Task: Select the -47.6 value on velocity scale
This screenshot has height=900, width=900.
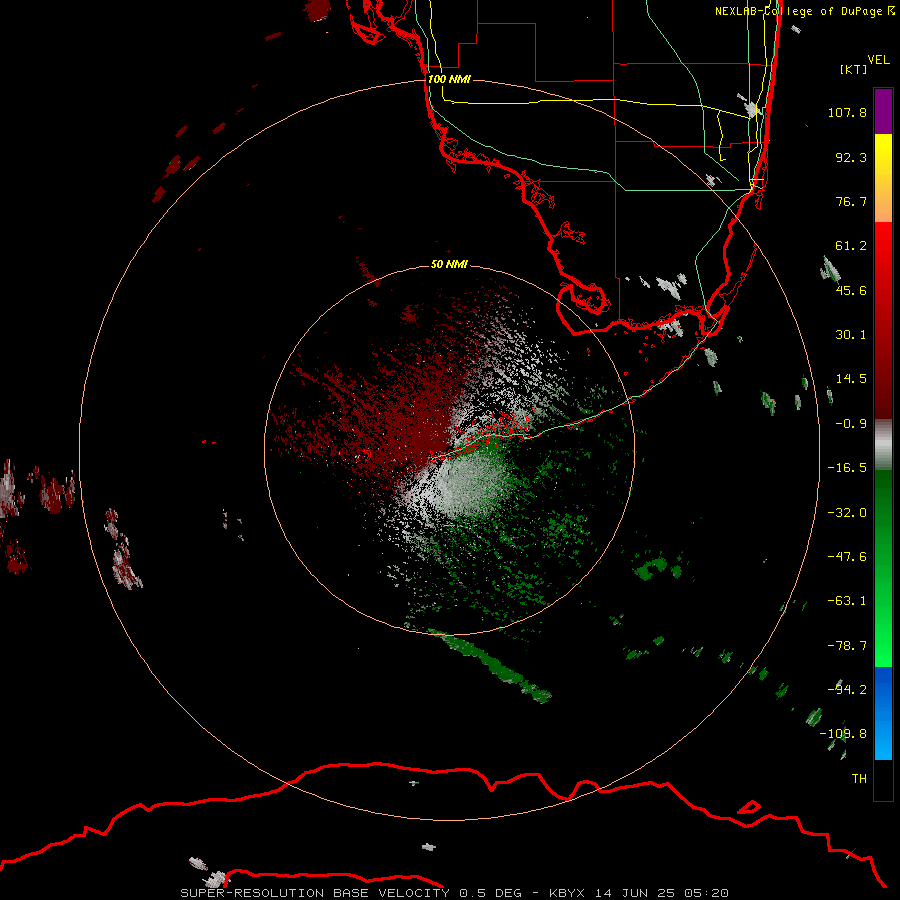Action: (847, 557)
